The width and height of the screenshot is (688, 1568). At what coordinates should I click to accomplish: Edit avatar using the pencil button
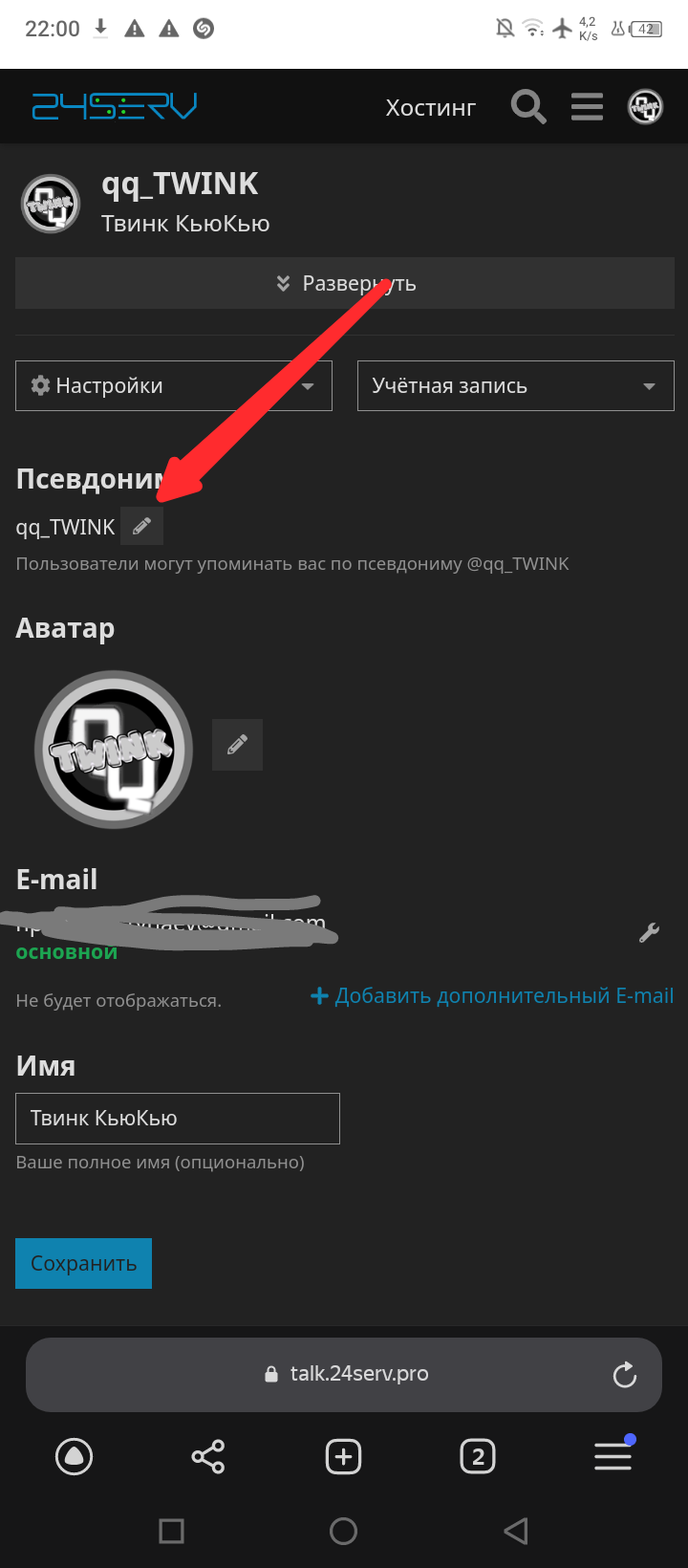click(x=237, y=745)
